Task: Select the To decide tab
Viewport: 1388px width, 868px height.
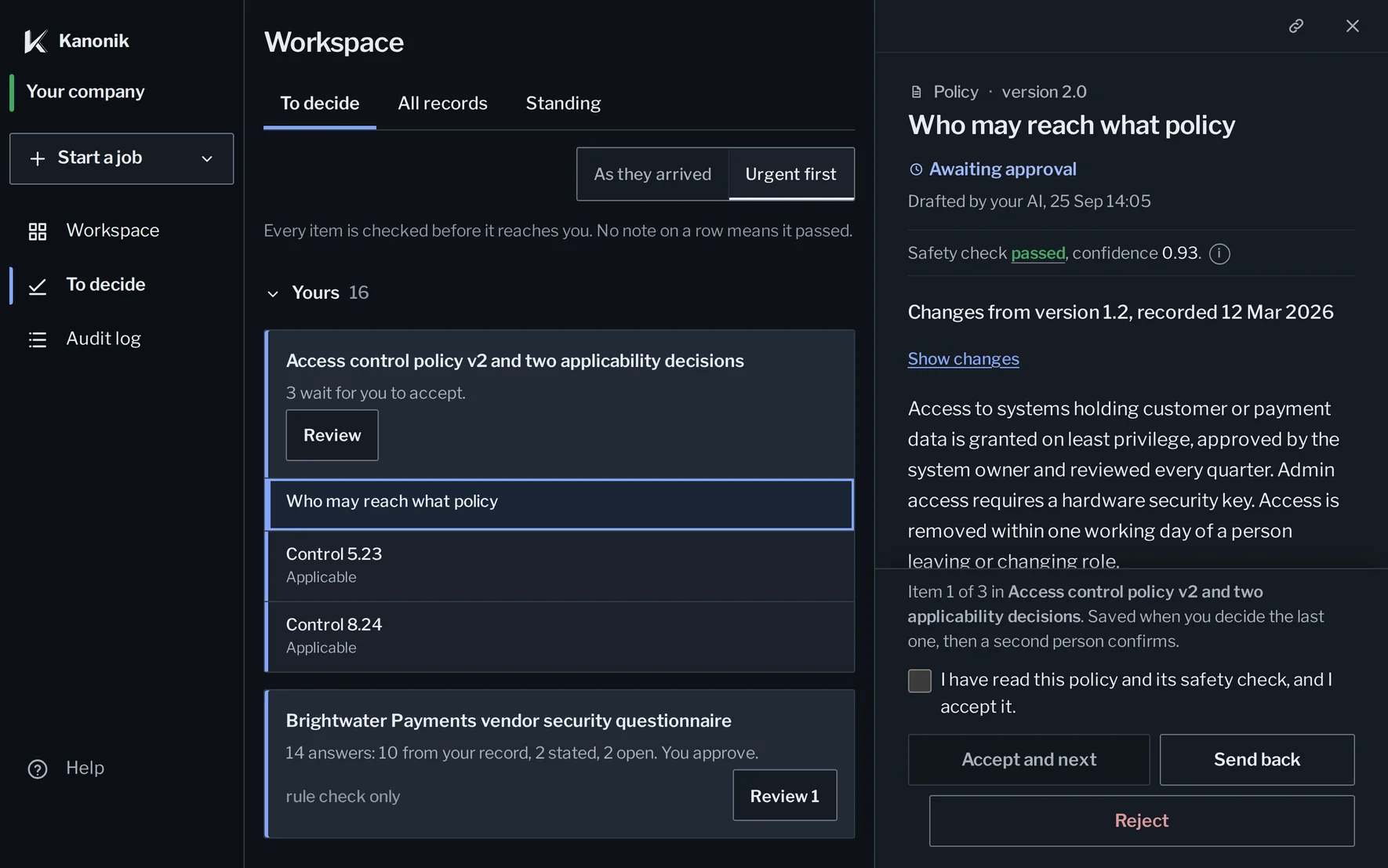Action: (x=320, y=104)
